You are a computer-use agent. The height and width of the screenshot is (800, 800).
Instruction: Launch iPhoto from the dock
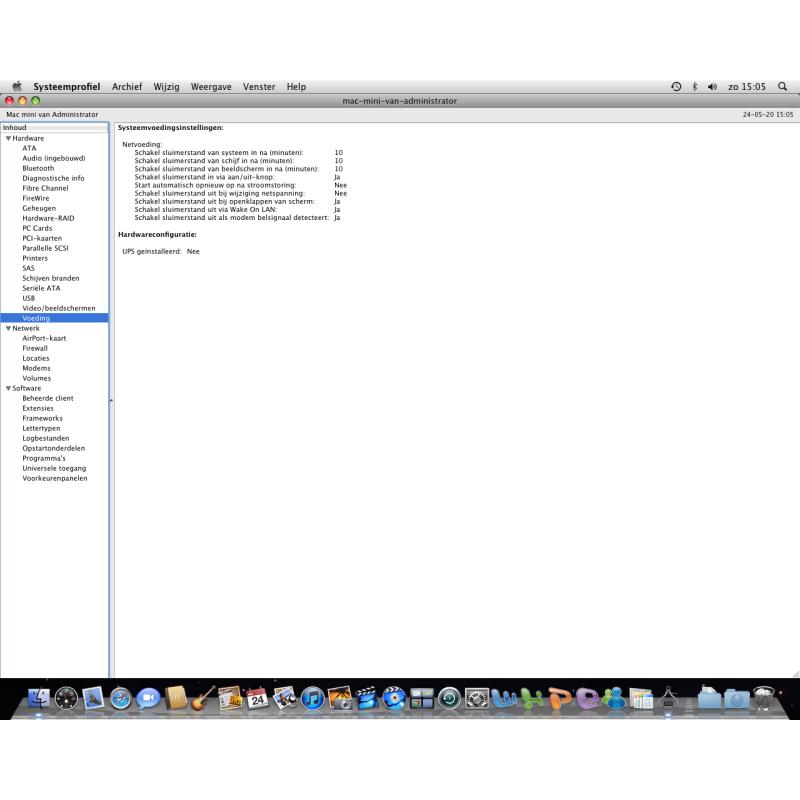(x=340, y=698)
